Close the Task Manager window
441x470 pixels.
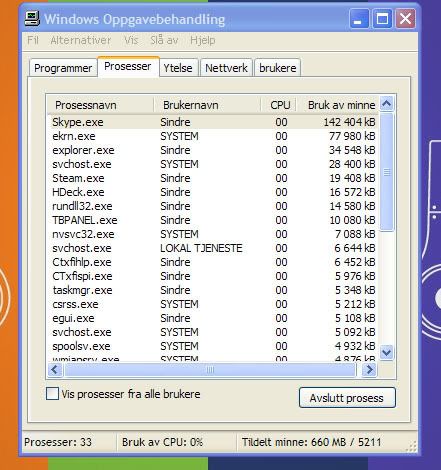[405, 19]
